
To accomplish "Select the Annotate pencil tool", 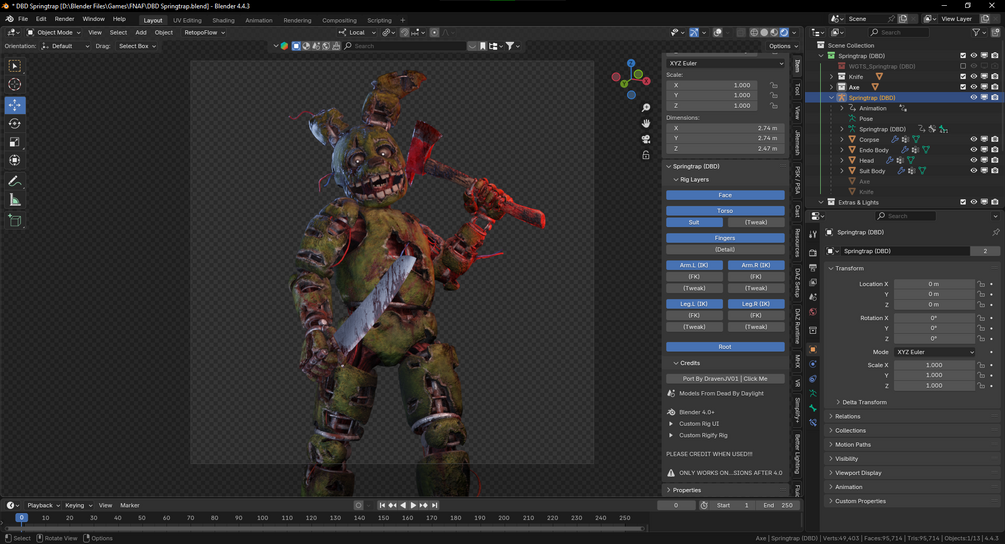I will pos(15,181).
